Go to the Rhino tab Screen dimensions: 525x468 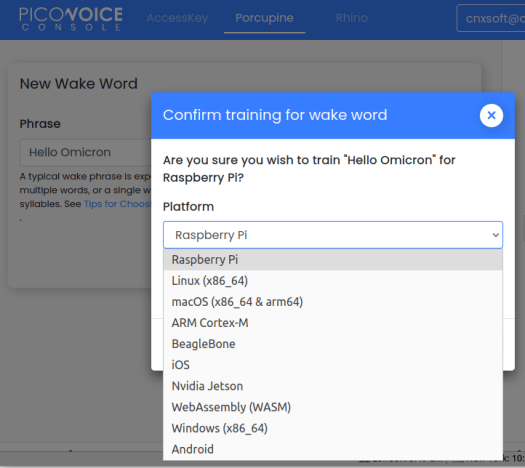pos(352,18)
